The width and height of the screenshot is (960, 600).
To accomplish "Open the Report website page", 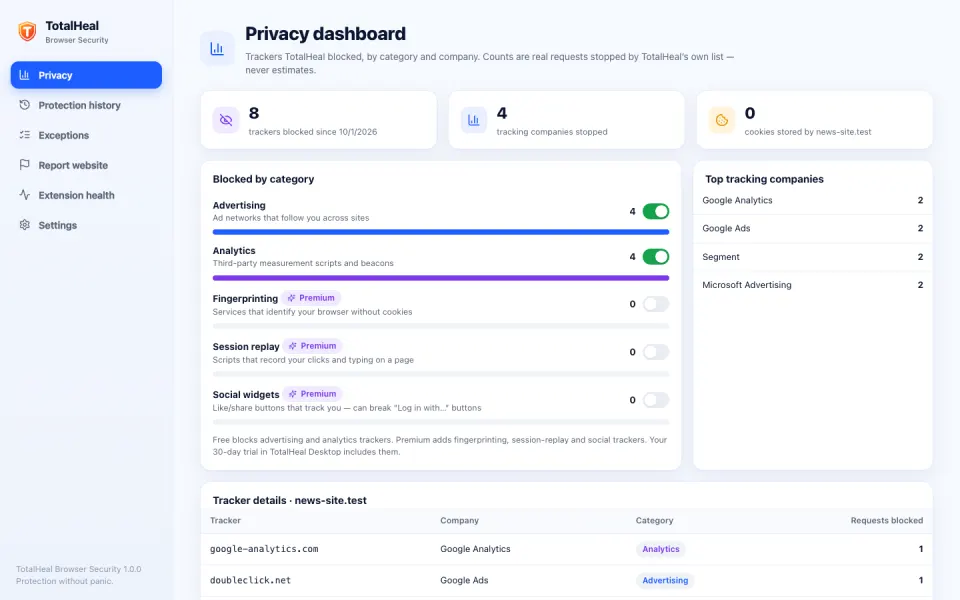I will coord(86,165).
